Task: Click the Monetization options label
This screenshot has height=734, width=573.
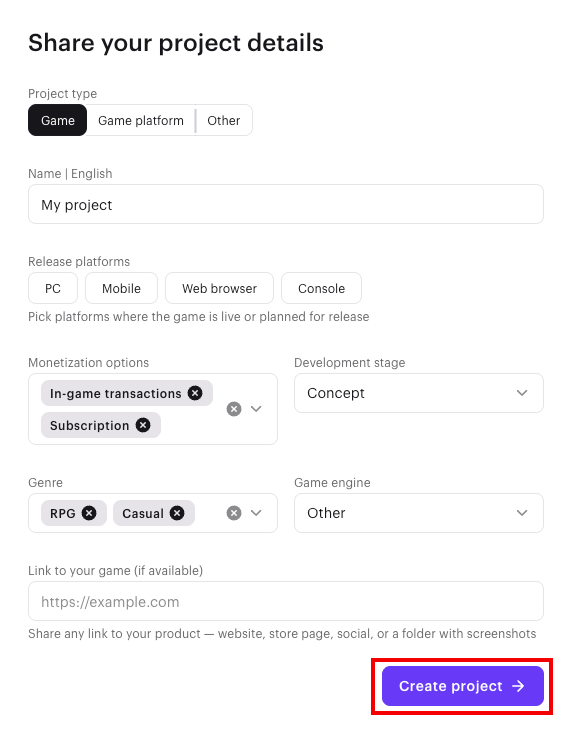Action: click(x=88, y=362)
